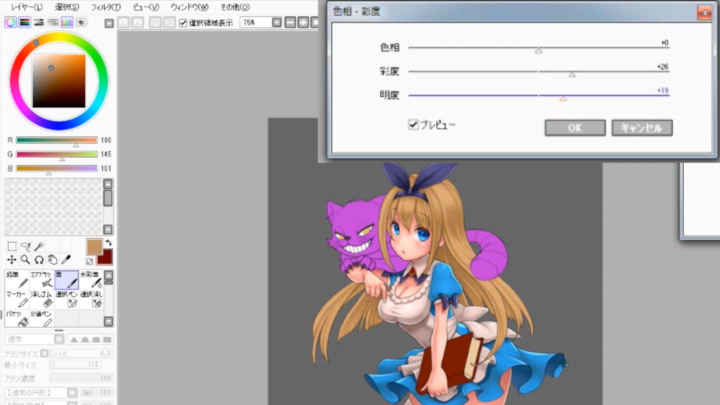Viewport: 720px width, 405px height.
Task: Toggle the transparent color box
Action: pos(90,262)
